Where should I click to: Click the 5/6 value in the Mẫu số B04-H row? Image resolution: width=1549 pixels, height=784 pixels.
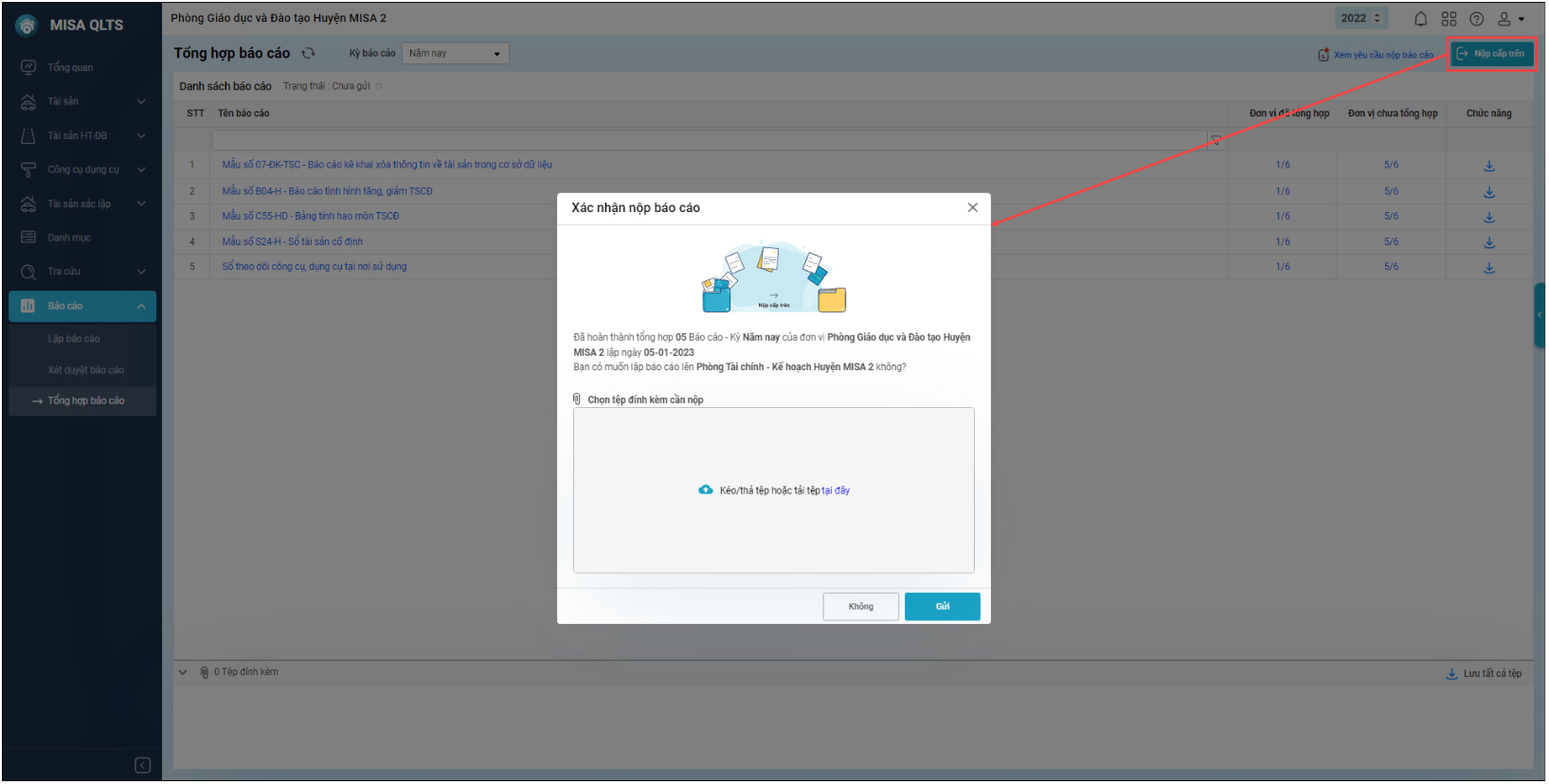(x=1391, y=191)
